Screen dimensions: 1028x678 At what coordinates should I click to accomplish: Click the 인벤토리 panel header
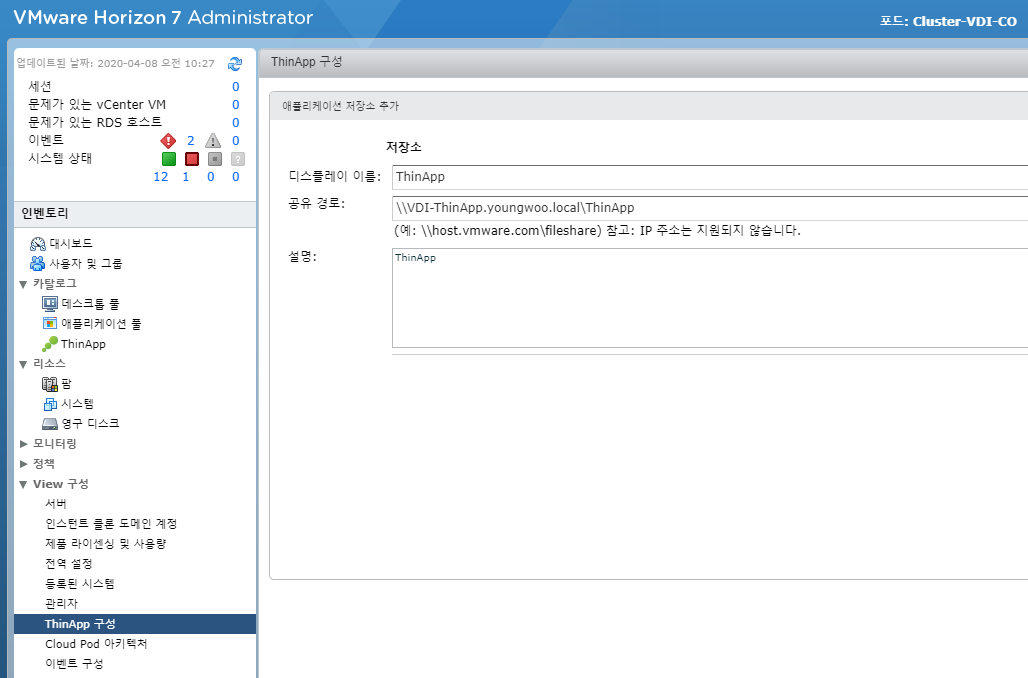[135, 214]
